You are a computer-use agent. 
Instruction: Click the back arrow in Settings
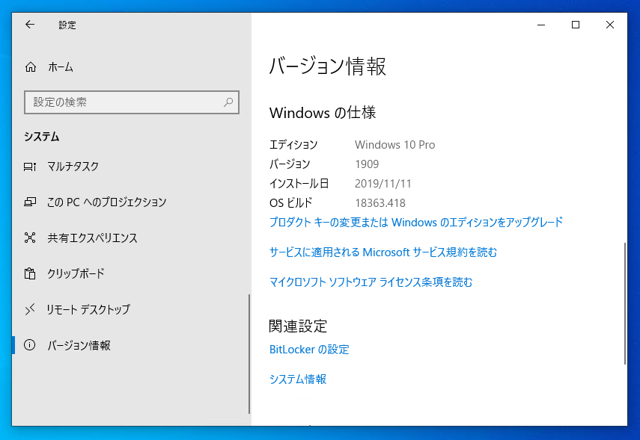(x=30, y=25)
